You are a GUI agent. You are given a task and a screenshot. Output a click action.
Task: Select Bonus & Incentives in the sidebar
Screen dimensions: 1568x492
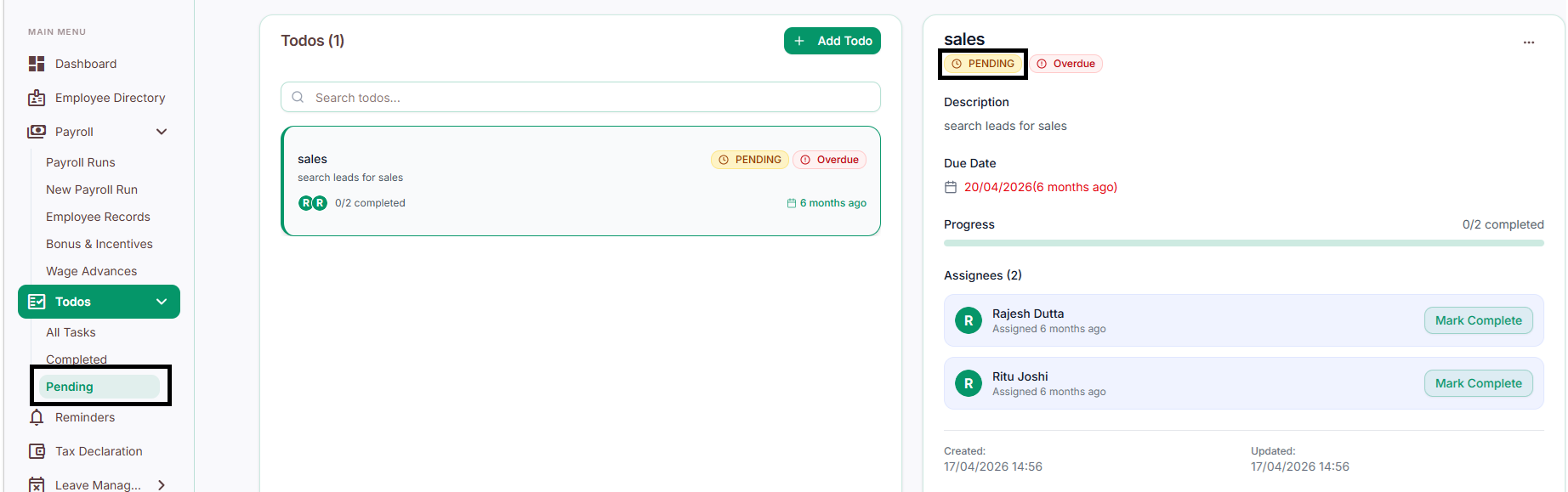click(99, 244)
